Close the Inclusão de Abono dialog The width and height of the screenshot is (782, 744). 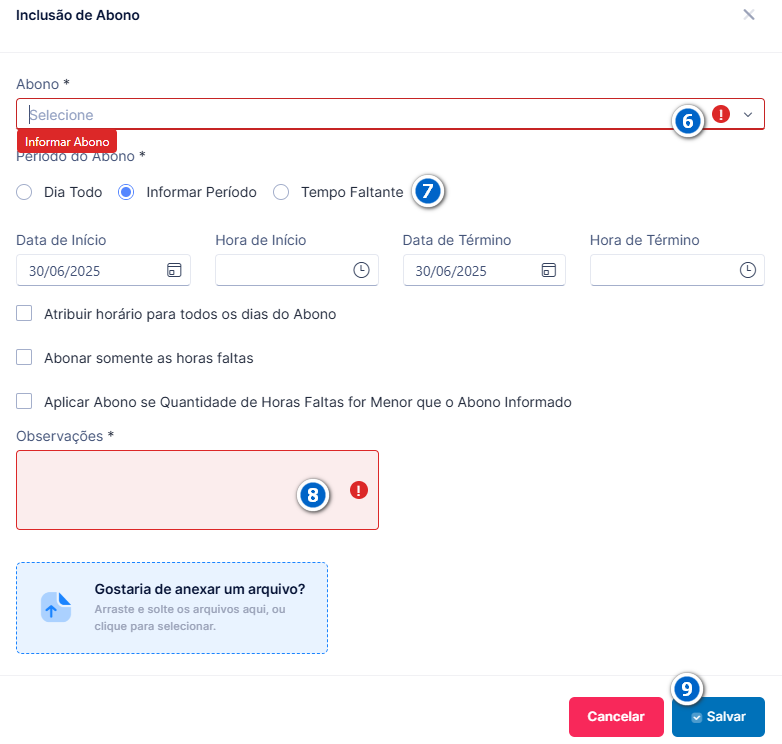749,14
